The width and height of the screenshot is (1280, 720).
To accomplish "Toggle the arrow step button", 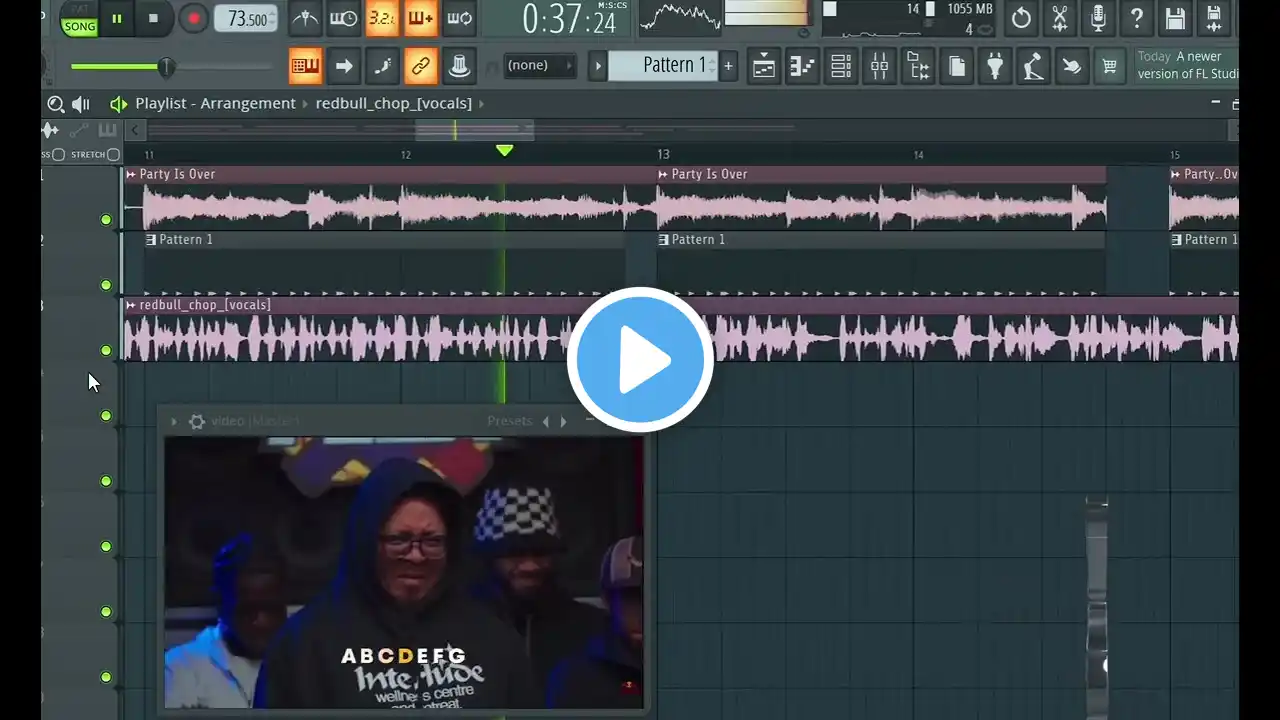I will (343, 66).
